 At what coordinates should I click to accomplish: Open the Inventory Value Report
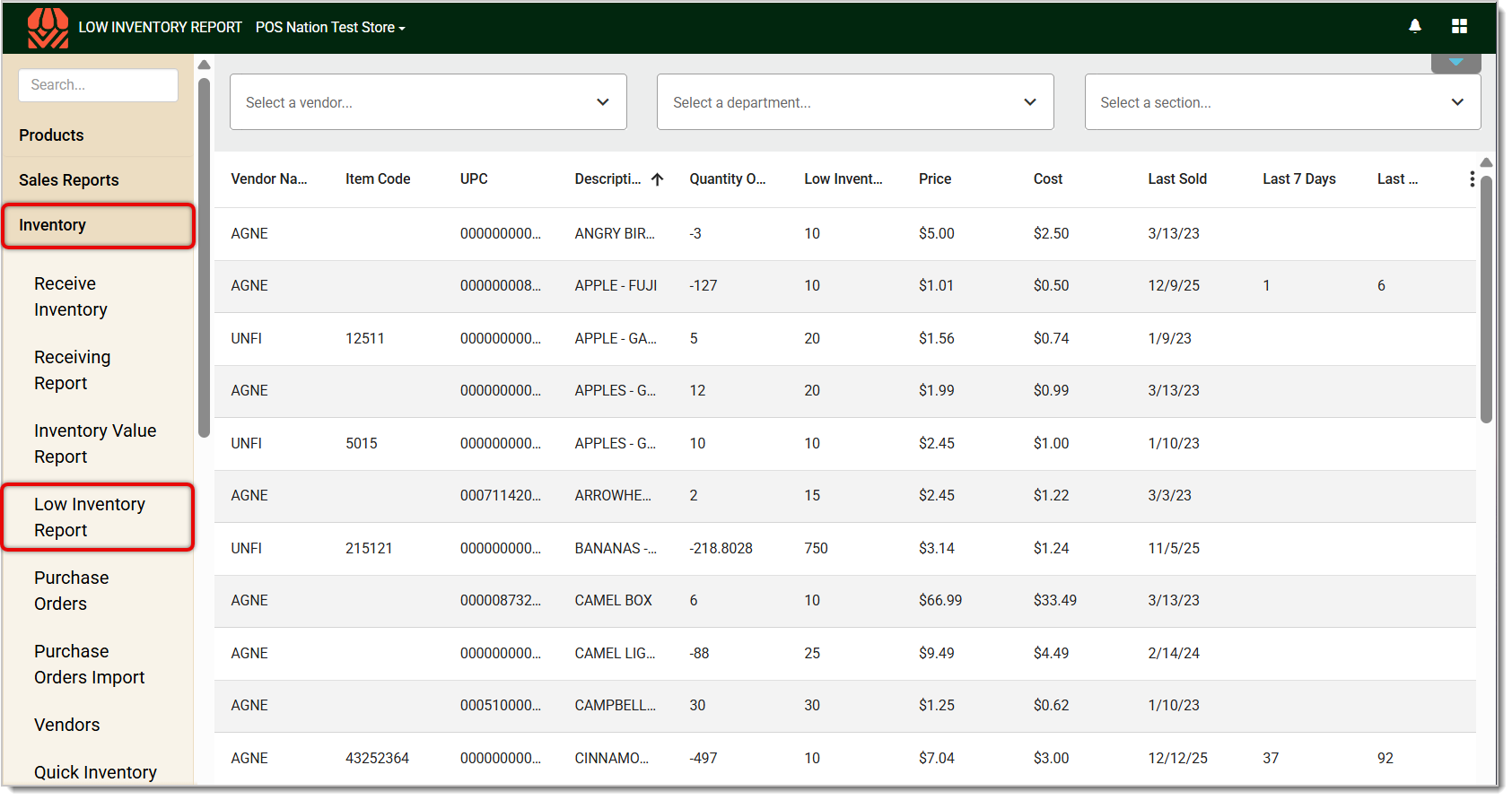coord(95,444)
